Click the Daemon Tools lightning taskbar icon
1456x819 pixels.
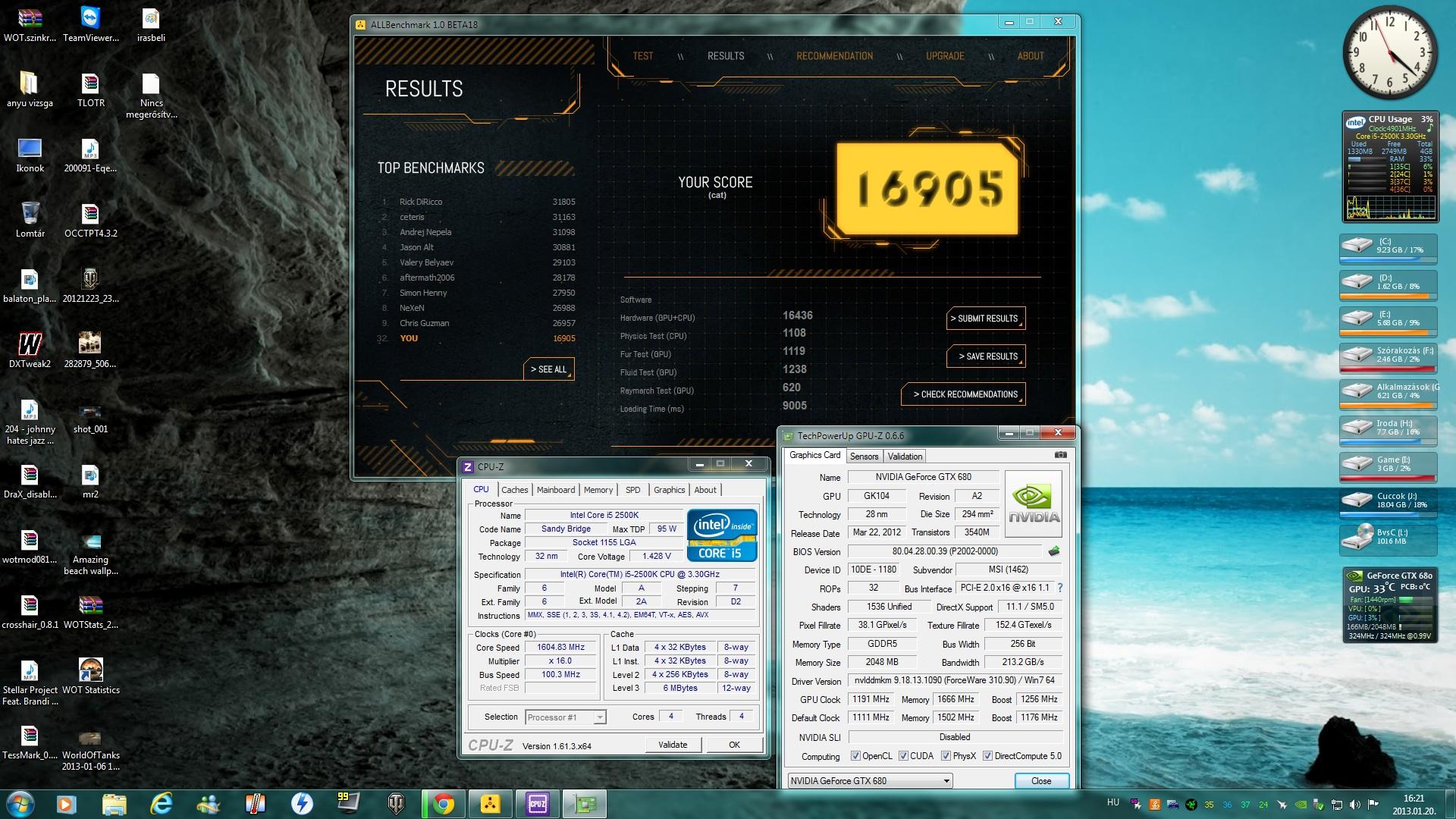coord(302,804)
